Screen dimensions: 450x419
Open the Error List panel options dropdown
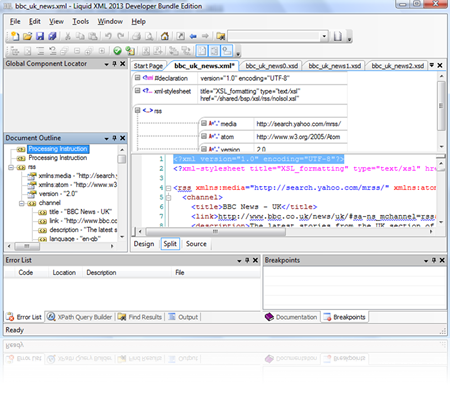point(239,261)
